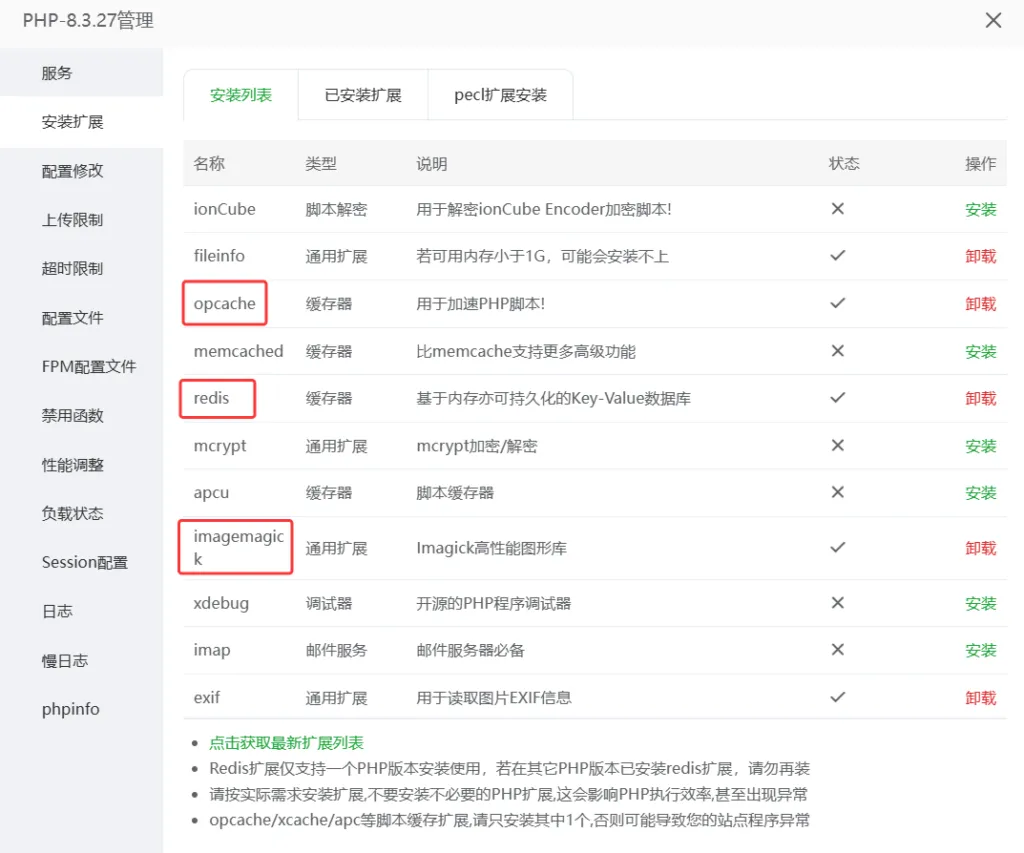Switch to the 已安装扩展 tab
This screenshot has height=853, width=1024.
pos(363,94)
